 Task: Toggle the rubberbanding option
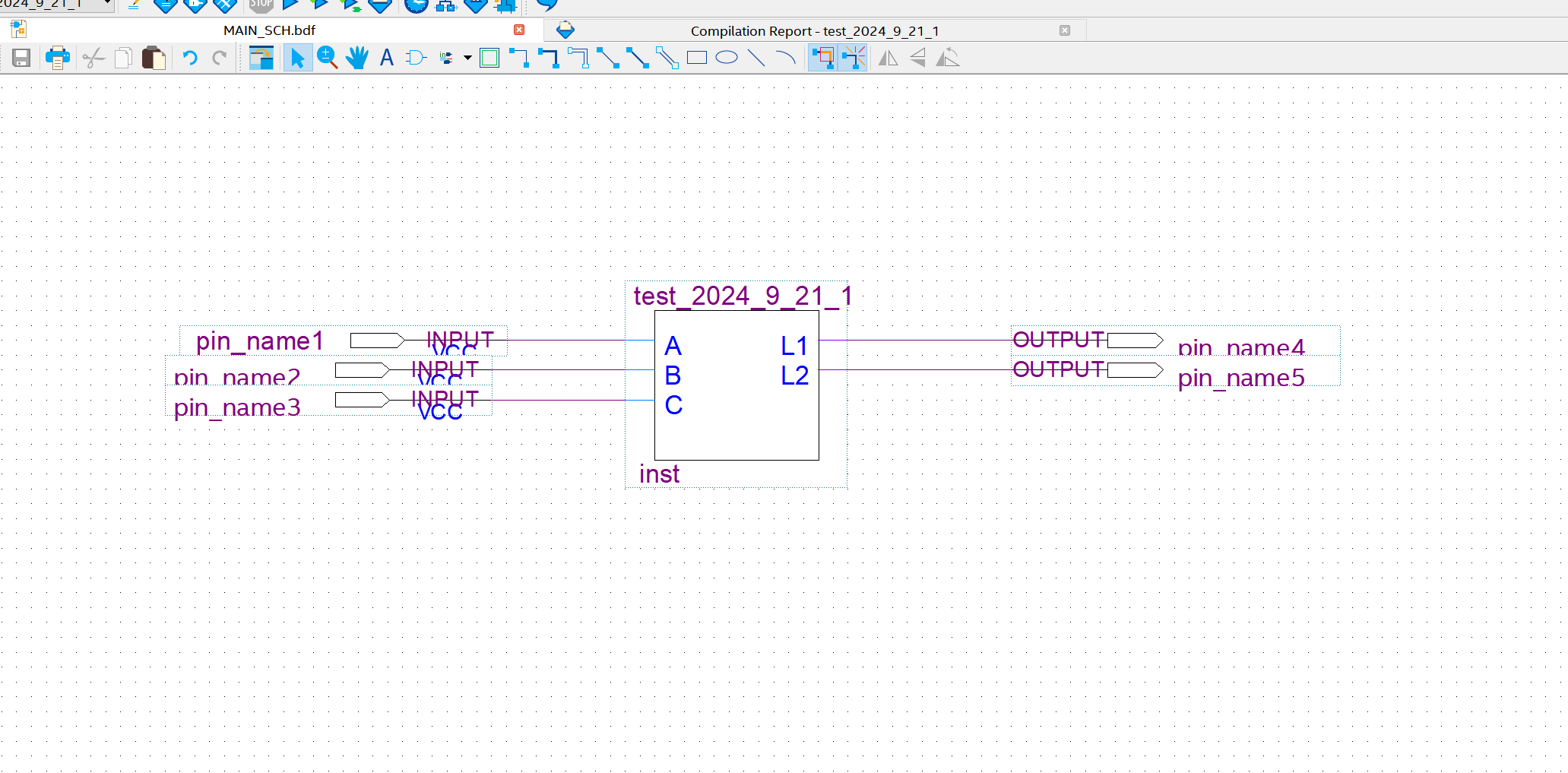point(823,58)
